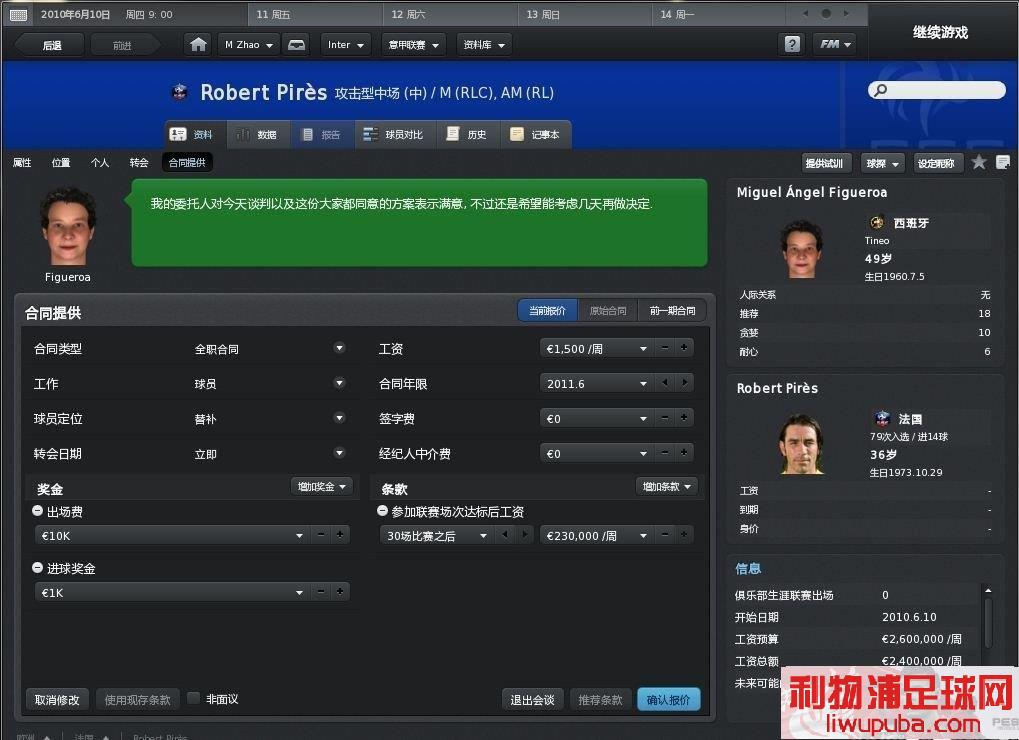The image size is (1019, 740).
Task: Increase 经纪人中介费 with plus stepper
Action: (684, 453)
